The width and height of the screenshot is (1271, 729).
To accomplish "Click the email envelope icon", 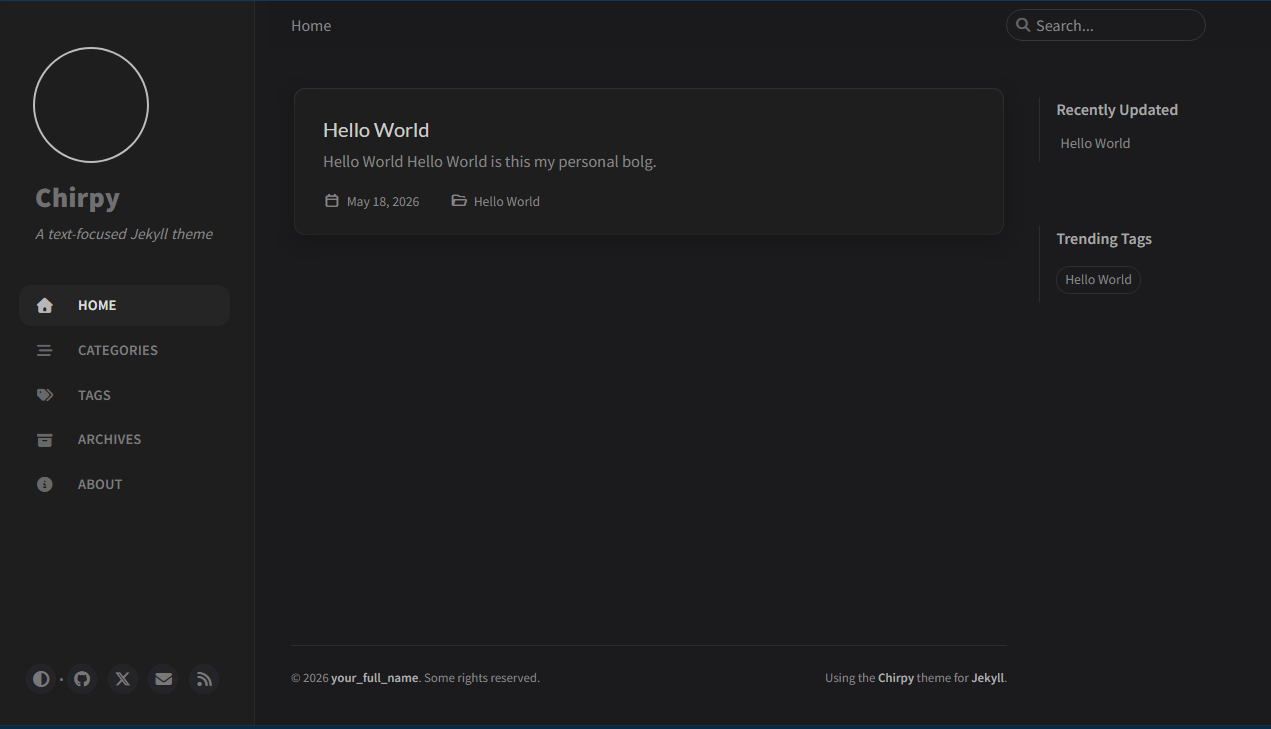I will 164,679.
